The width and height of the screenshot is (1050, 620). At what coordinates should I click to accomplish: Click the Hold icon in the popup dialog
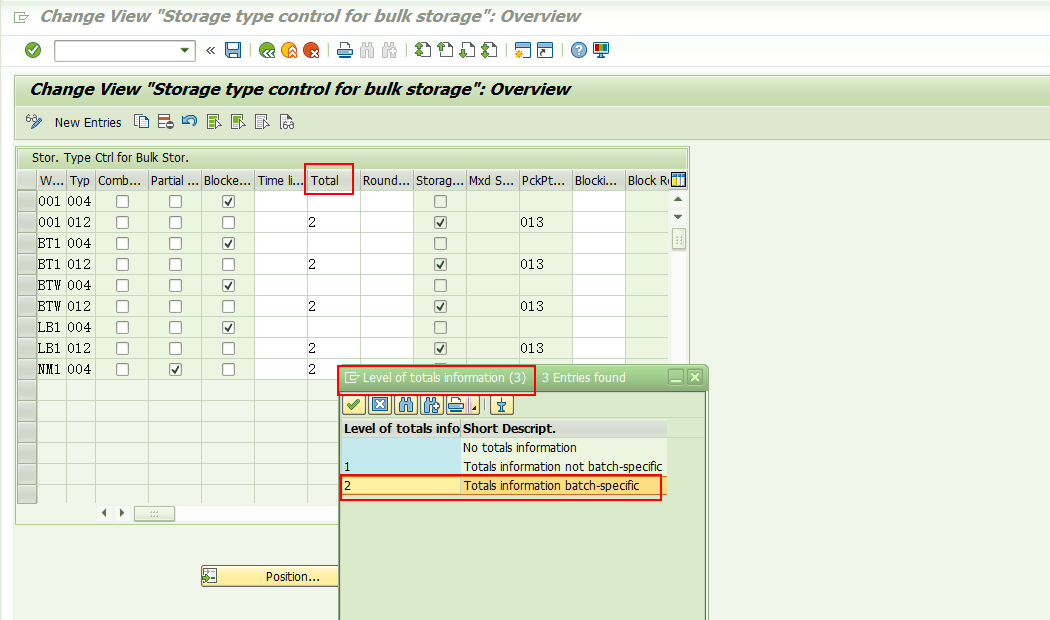[x=501, y=405]
